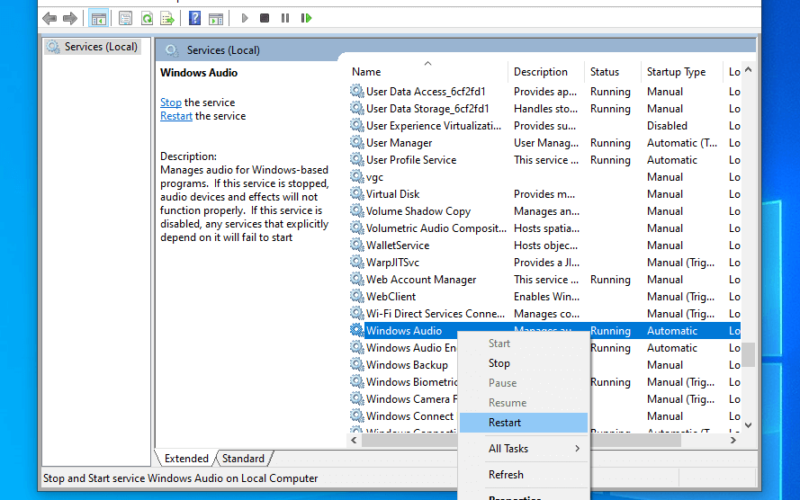Select User Experience Virtualization service row
800x500 pixels.
click(x=545, y=126)
